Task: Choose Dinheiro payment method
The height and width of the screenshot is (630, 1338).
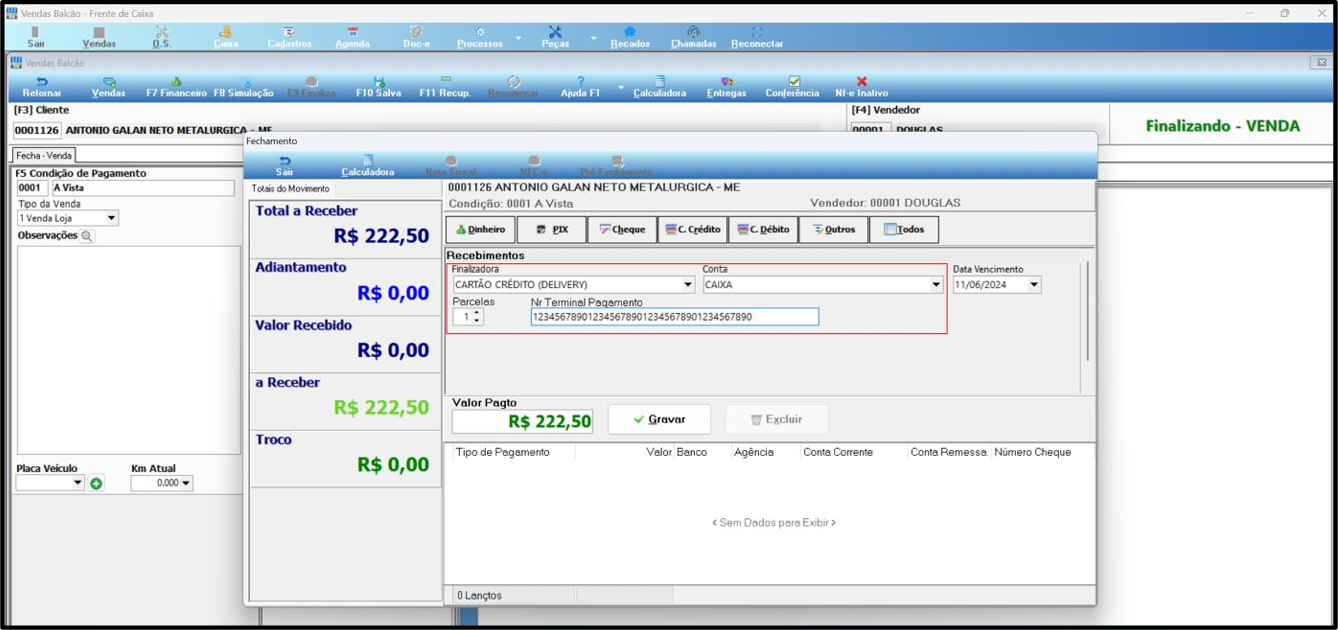Action: click(481, 230)
